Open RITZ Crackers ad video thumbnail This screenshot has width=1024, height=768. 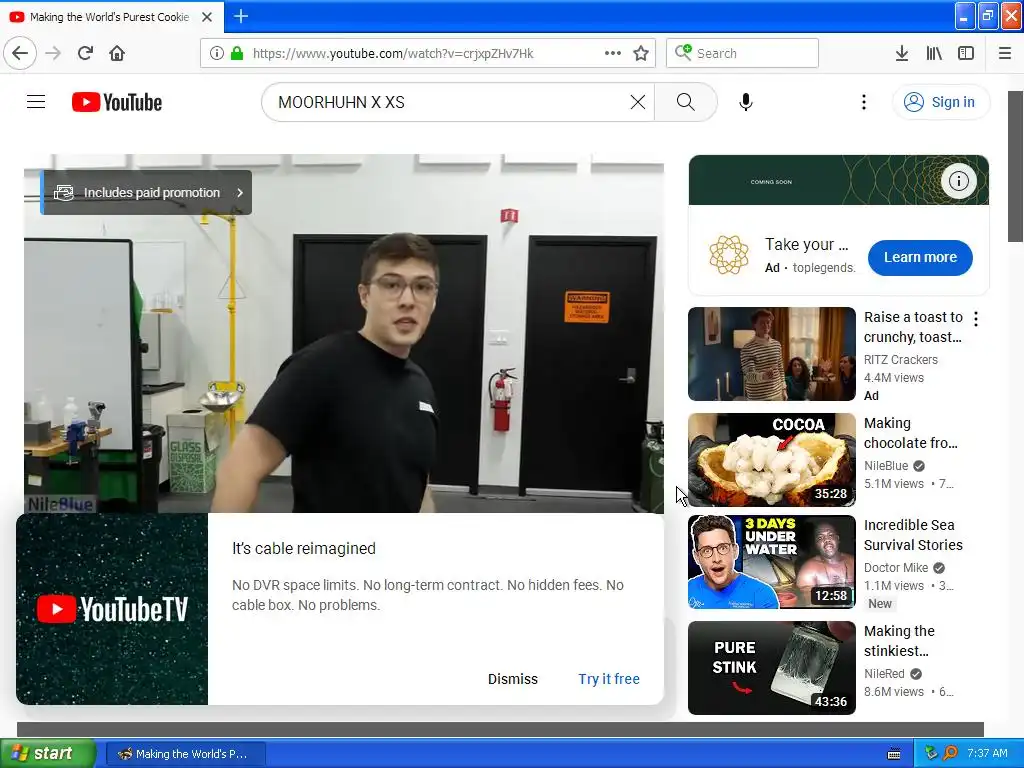point(771,354)
